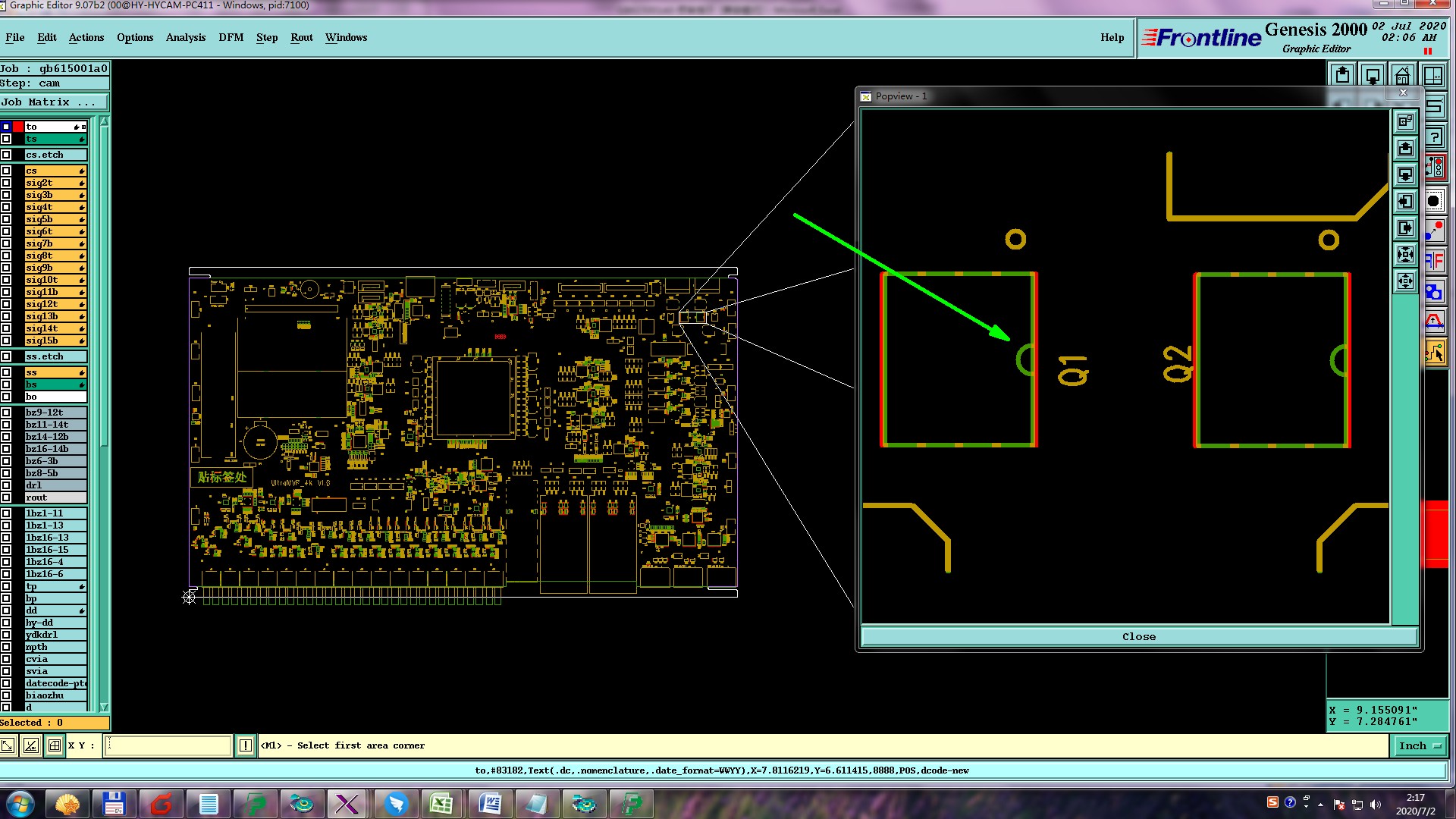This screenshot has width=1456, height=819.
Task: Open the Analysis menu
Action: click(x=185, y=37)
